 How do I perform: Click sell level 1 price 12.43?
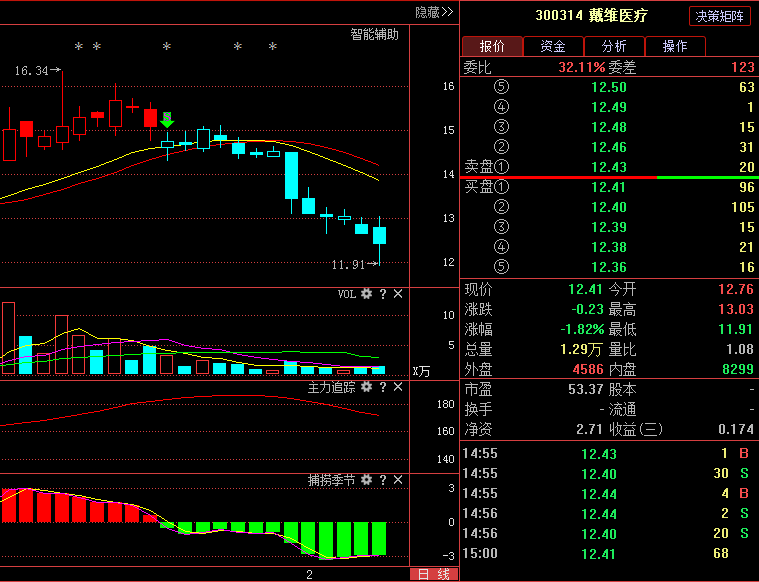[x=609, y=167]
